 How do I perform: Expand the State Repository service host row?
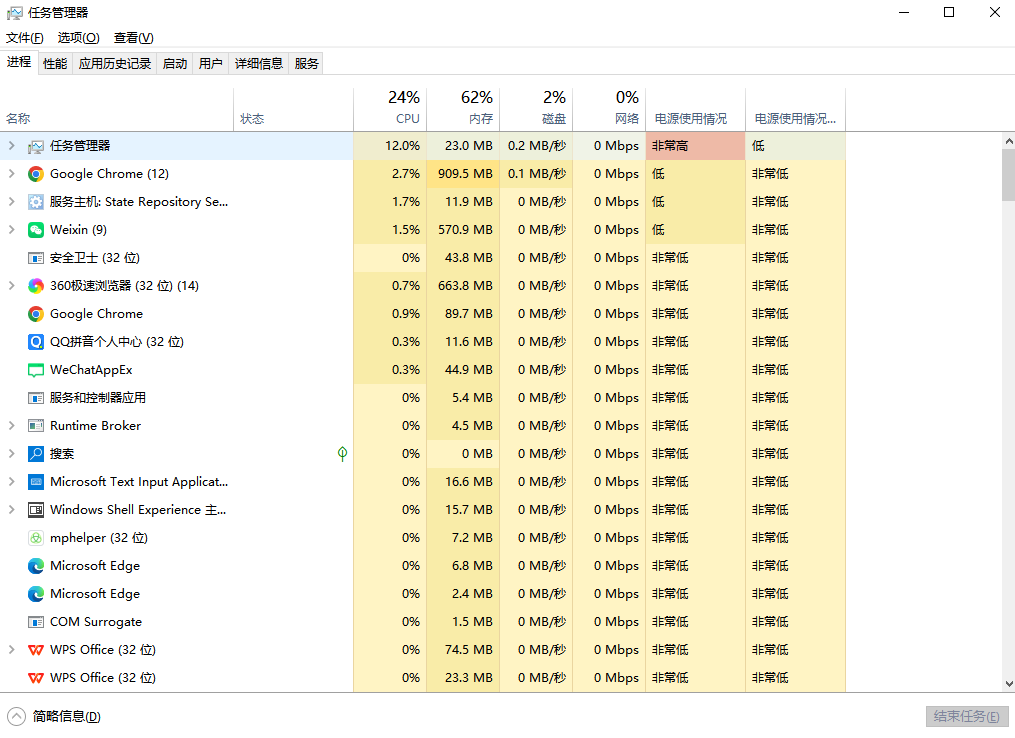[x=11, y=201]
